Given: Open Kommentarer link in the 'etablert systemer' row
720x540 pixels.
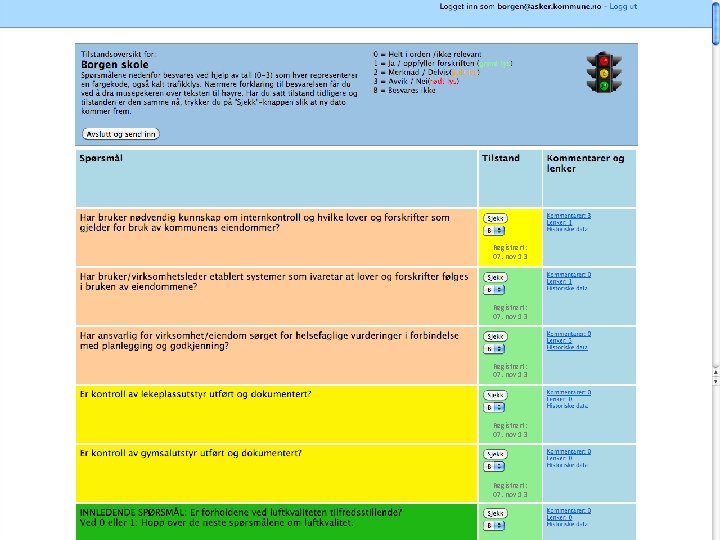Looking at the screenshot, I should [568, 275].
